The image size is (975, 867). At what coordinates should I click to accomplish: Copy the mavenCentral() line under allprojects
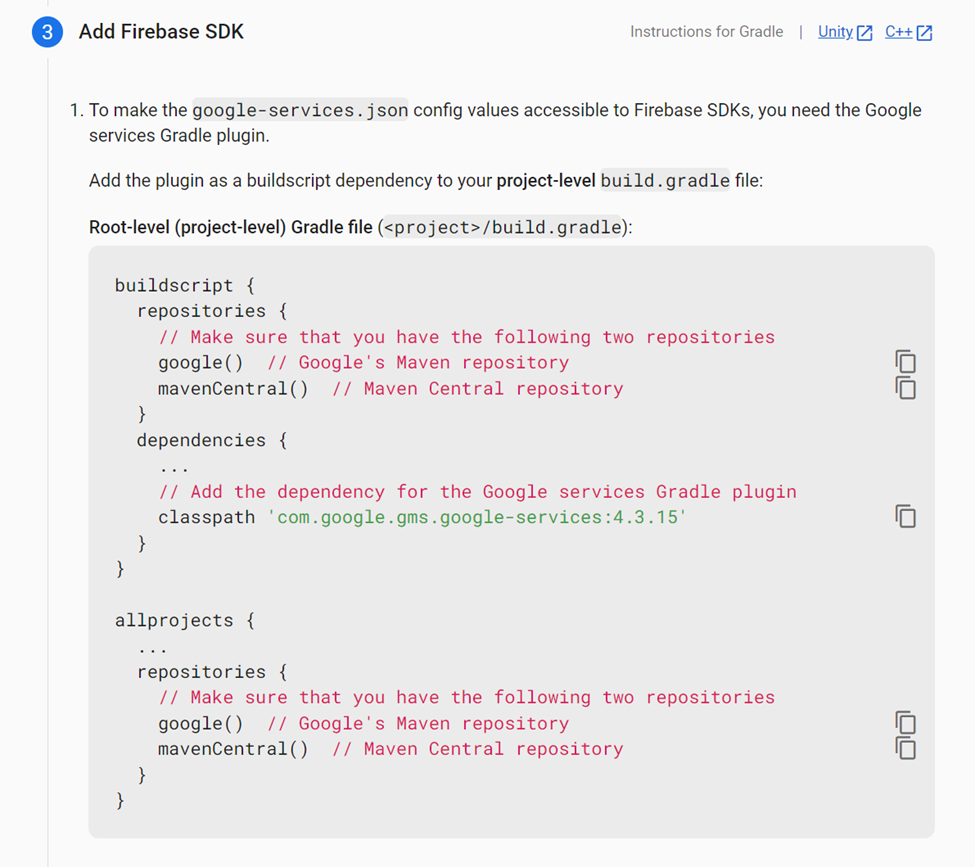[905, 748]
